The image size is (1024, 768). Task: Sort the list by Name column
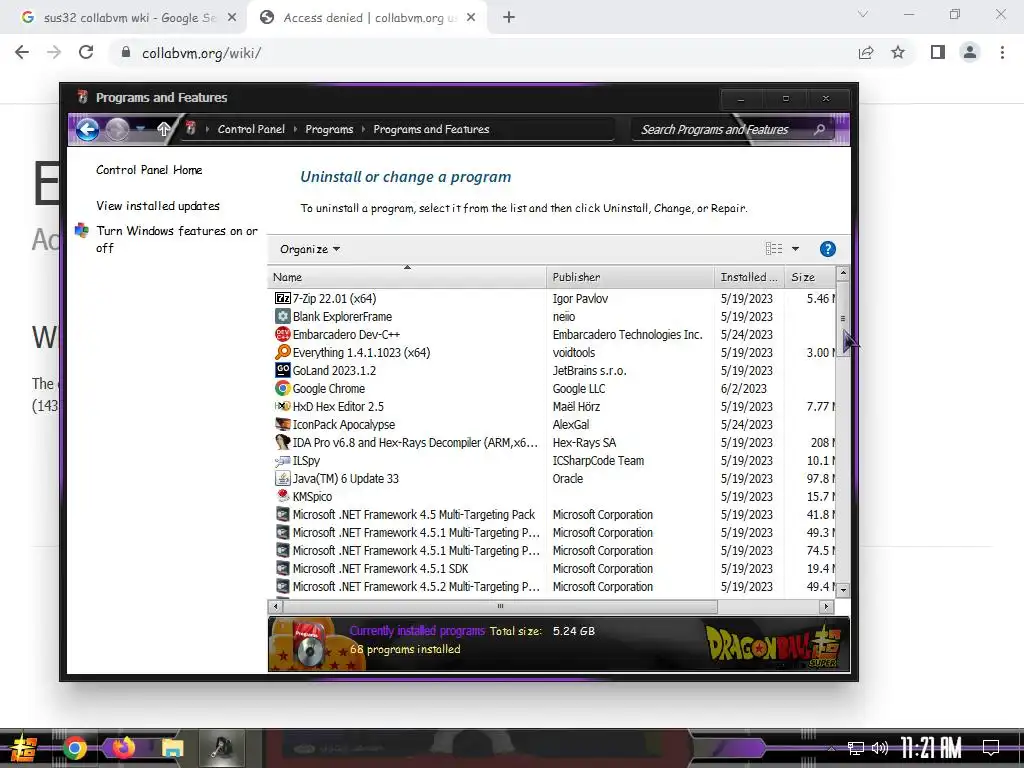(406, 278)
